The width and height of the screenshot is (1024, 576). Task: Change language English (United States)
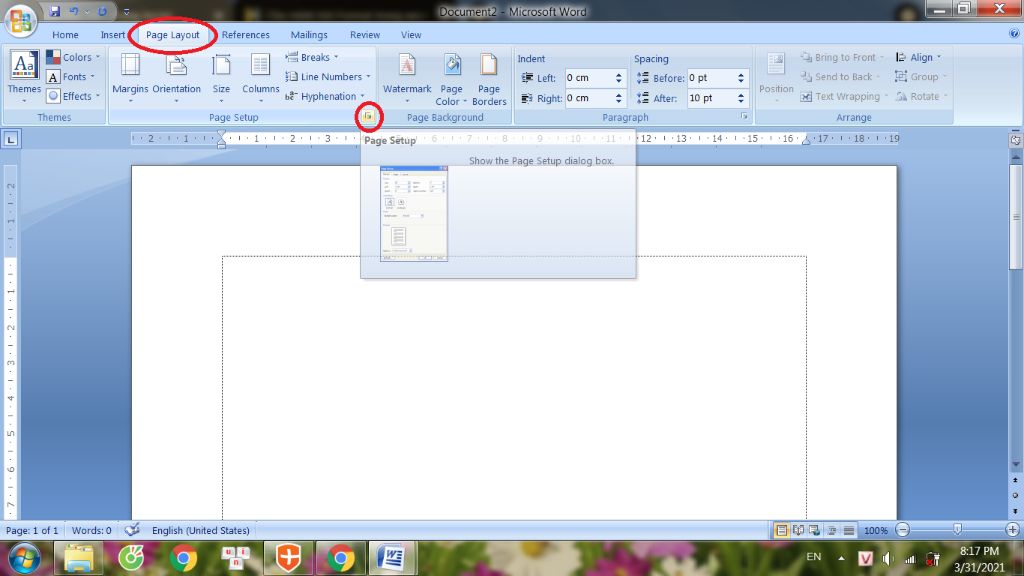(200, 530)
